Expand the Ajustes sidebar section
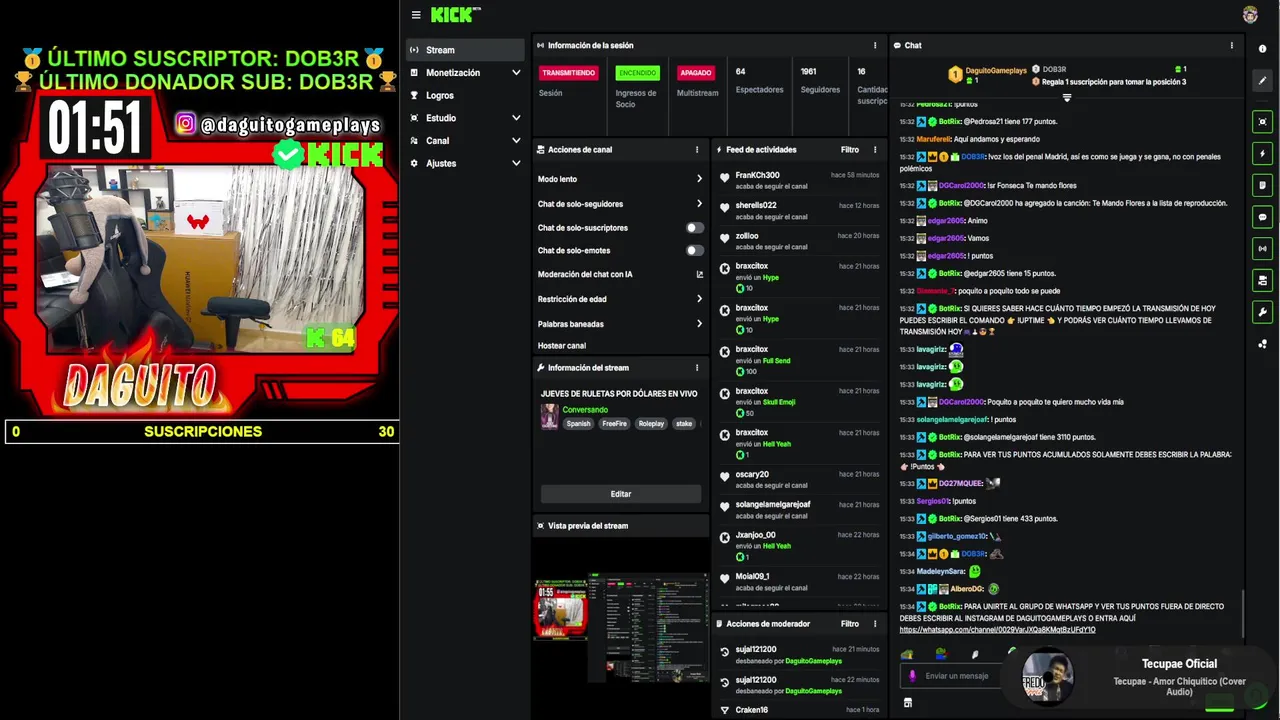The height and width of the screenshot is (720, 1280). [x=516, y=163]
